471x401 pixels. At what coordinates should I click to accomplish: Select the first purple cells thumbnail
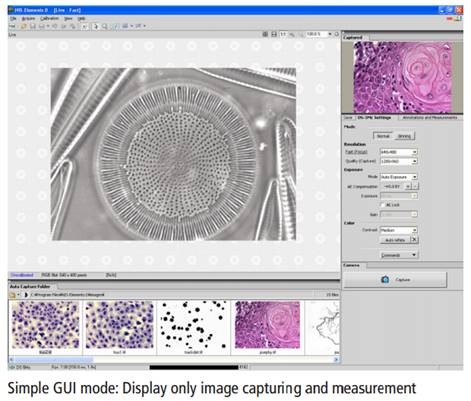pos(46,325)
